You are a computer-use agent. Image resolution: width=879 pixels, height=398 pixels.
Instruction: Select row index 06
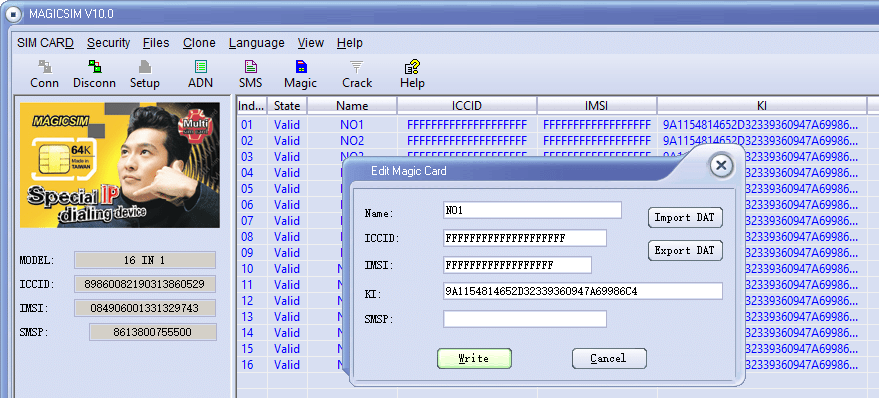(x=247, y=205)
